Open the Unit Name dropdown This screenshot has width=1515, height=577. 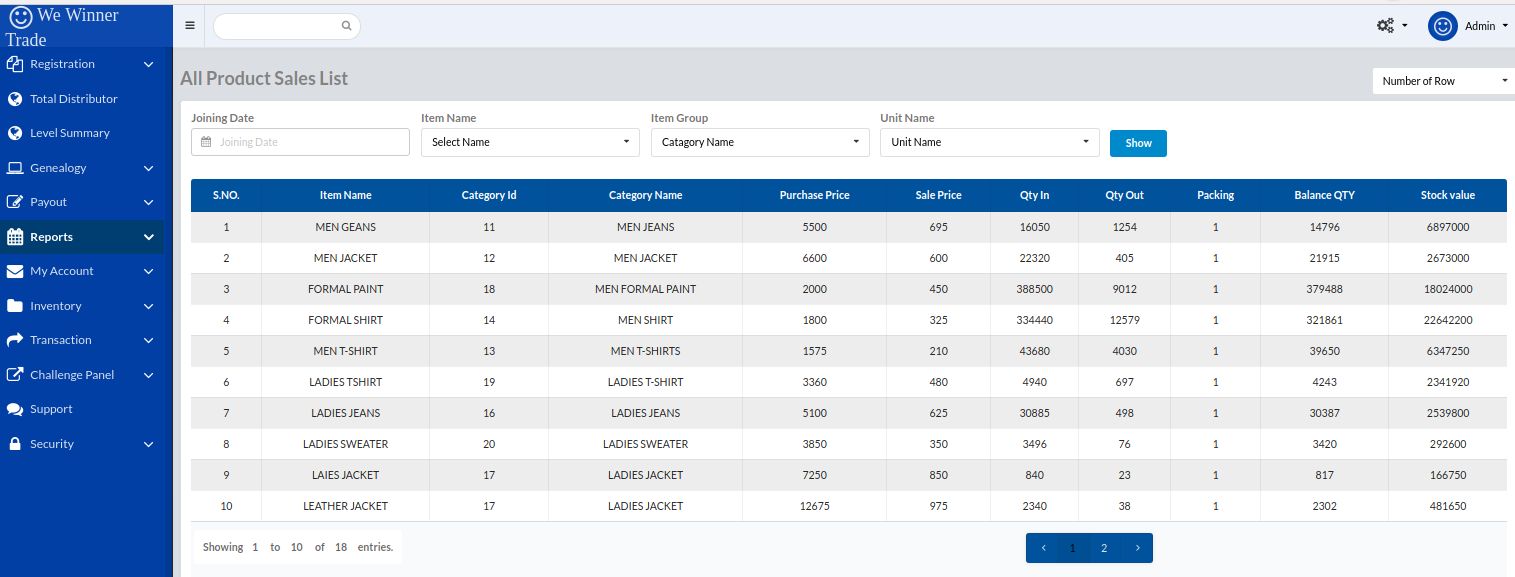tap(989, 142)
